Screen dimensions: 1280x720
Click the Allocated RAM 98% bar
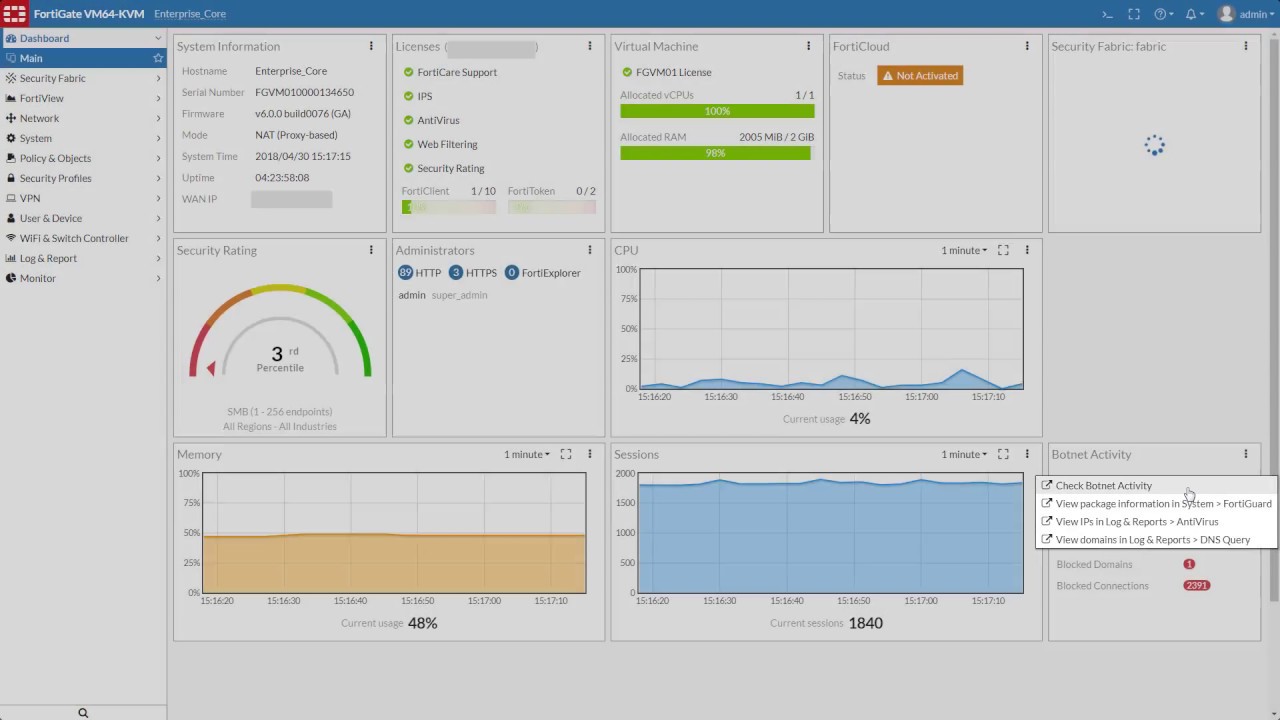[x=717, y=153]
